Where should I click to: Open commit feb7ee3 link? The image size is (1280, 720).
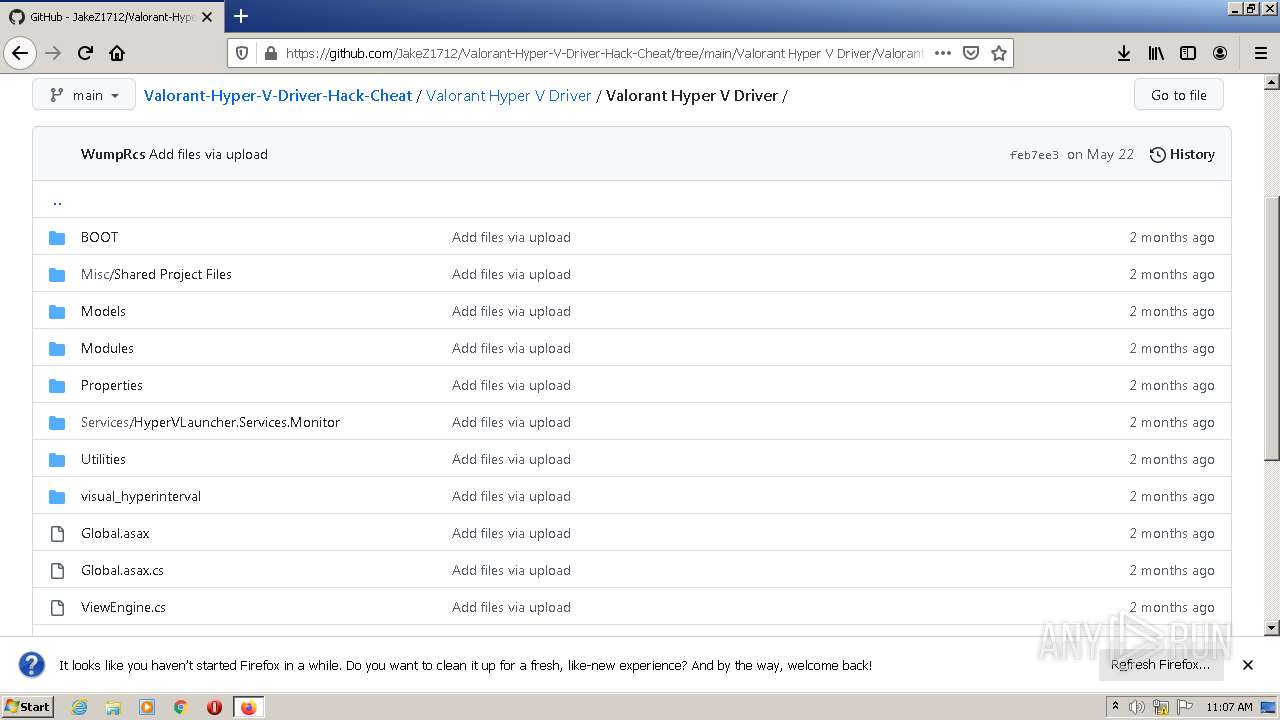coord(1034,155)
